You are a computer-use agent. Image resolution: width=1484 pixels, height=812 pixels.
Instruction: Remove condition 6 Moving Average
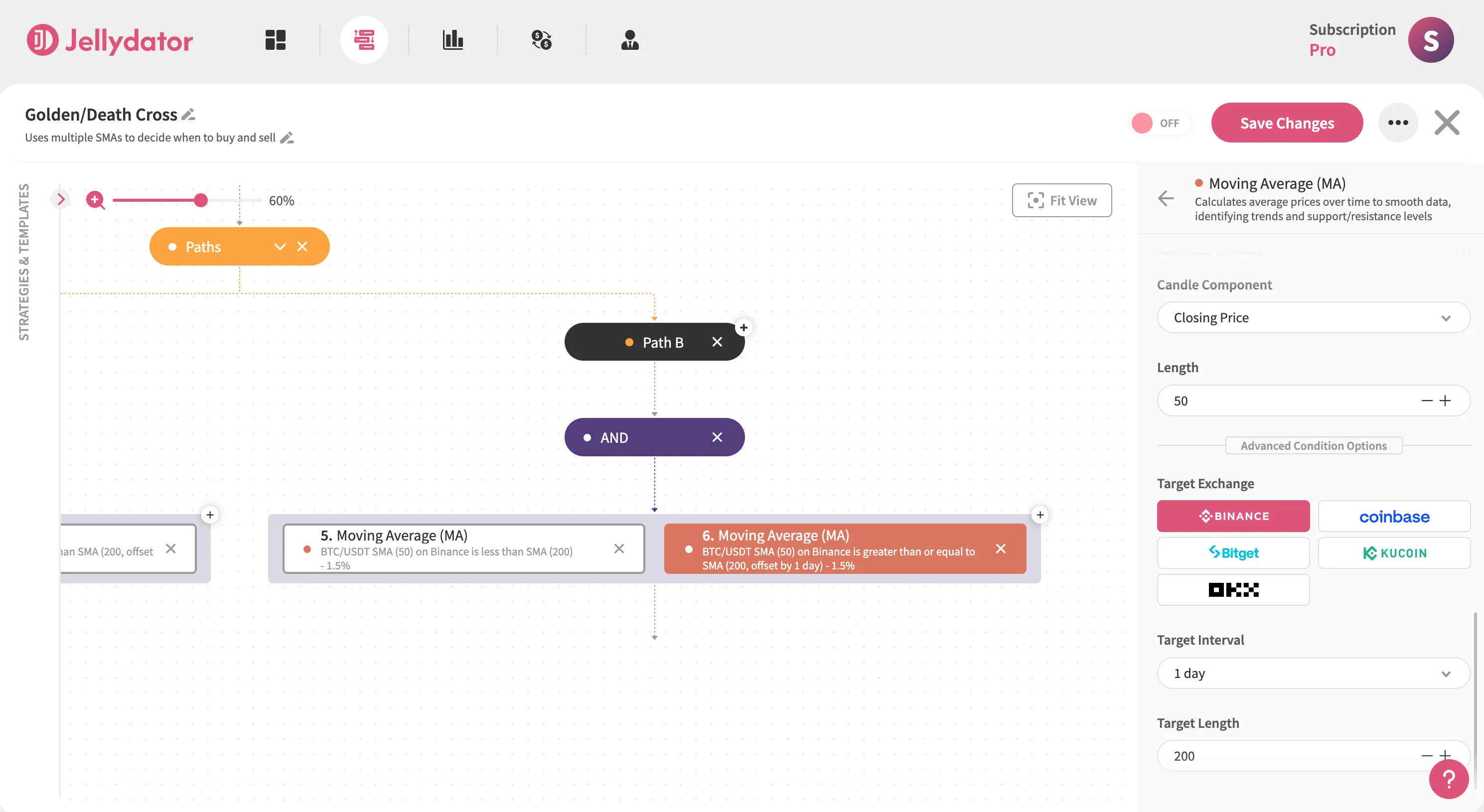[1001, 549]
